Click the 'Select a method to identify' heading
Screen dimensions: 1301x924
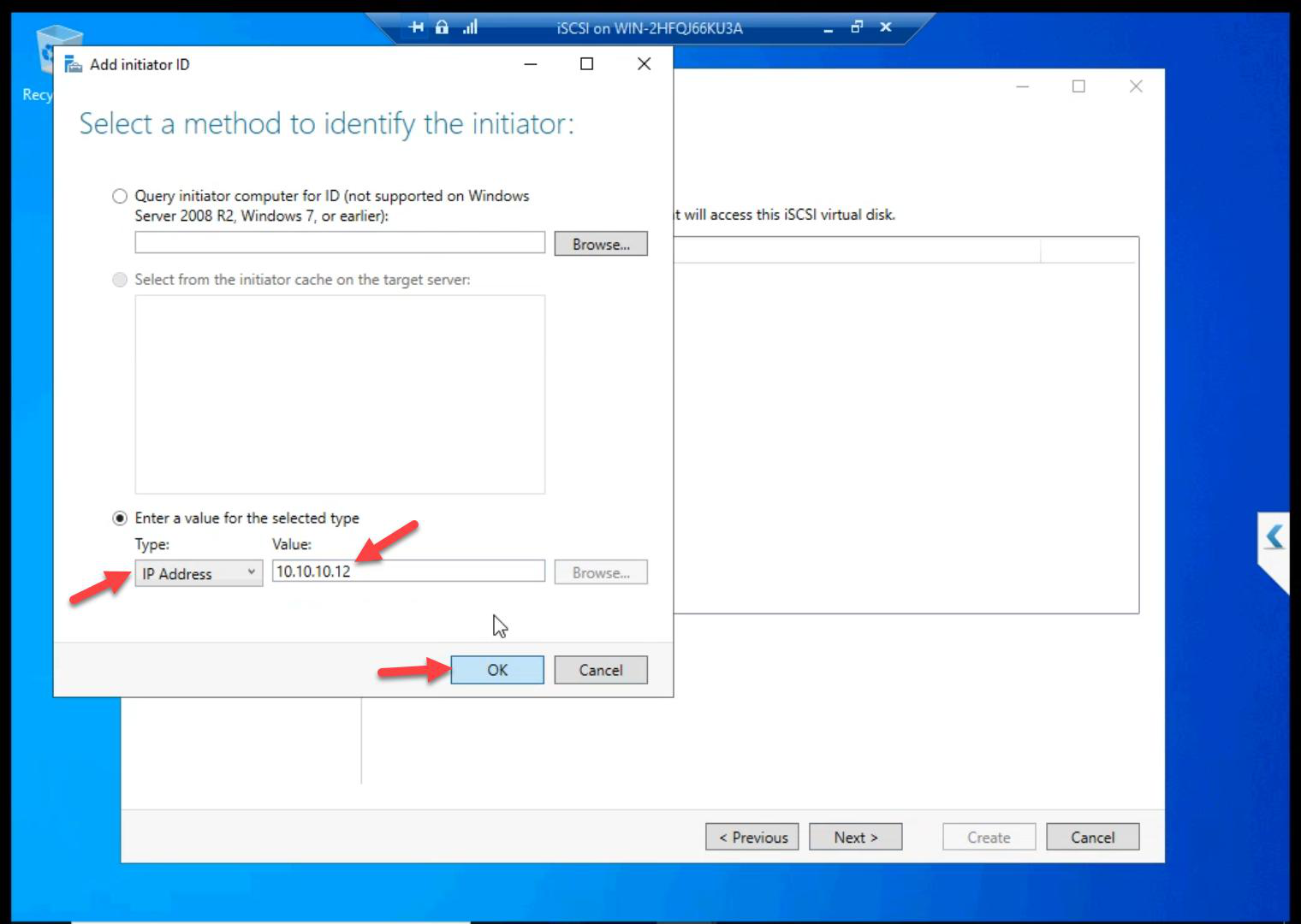point(326,124)
